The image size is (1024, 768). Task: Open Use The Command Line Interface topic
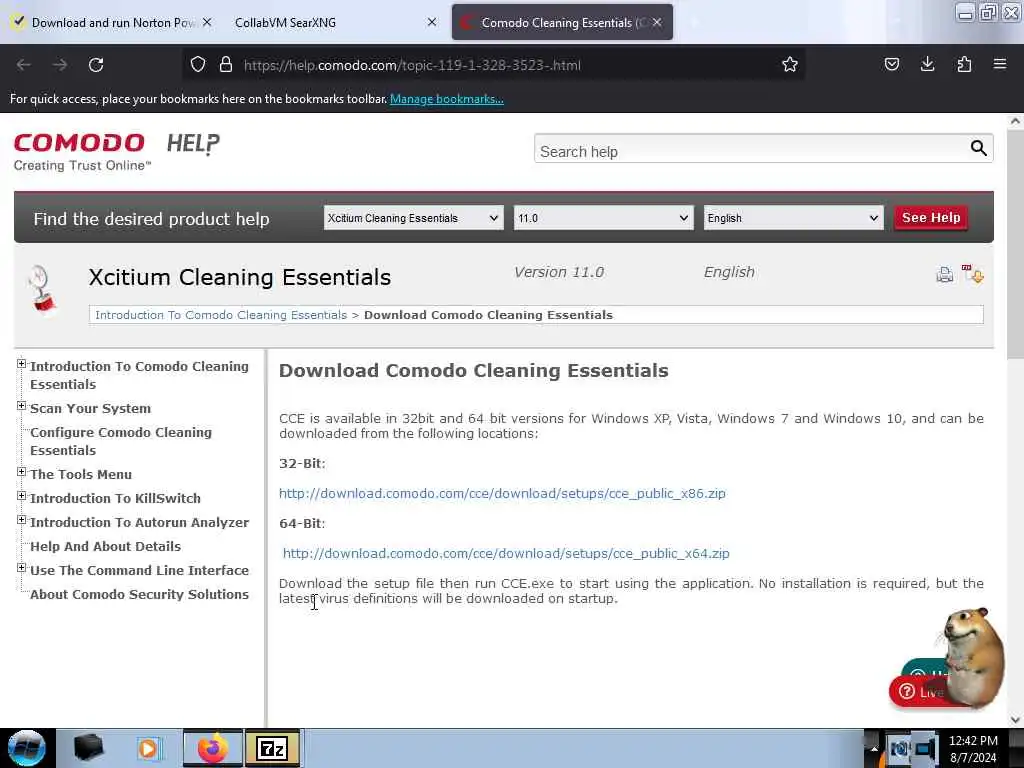point(140,570)
